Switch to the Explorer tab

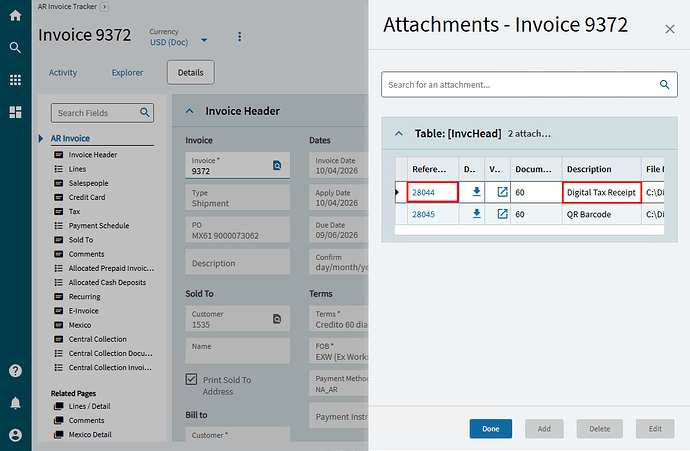coord(128,73)
